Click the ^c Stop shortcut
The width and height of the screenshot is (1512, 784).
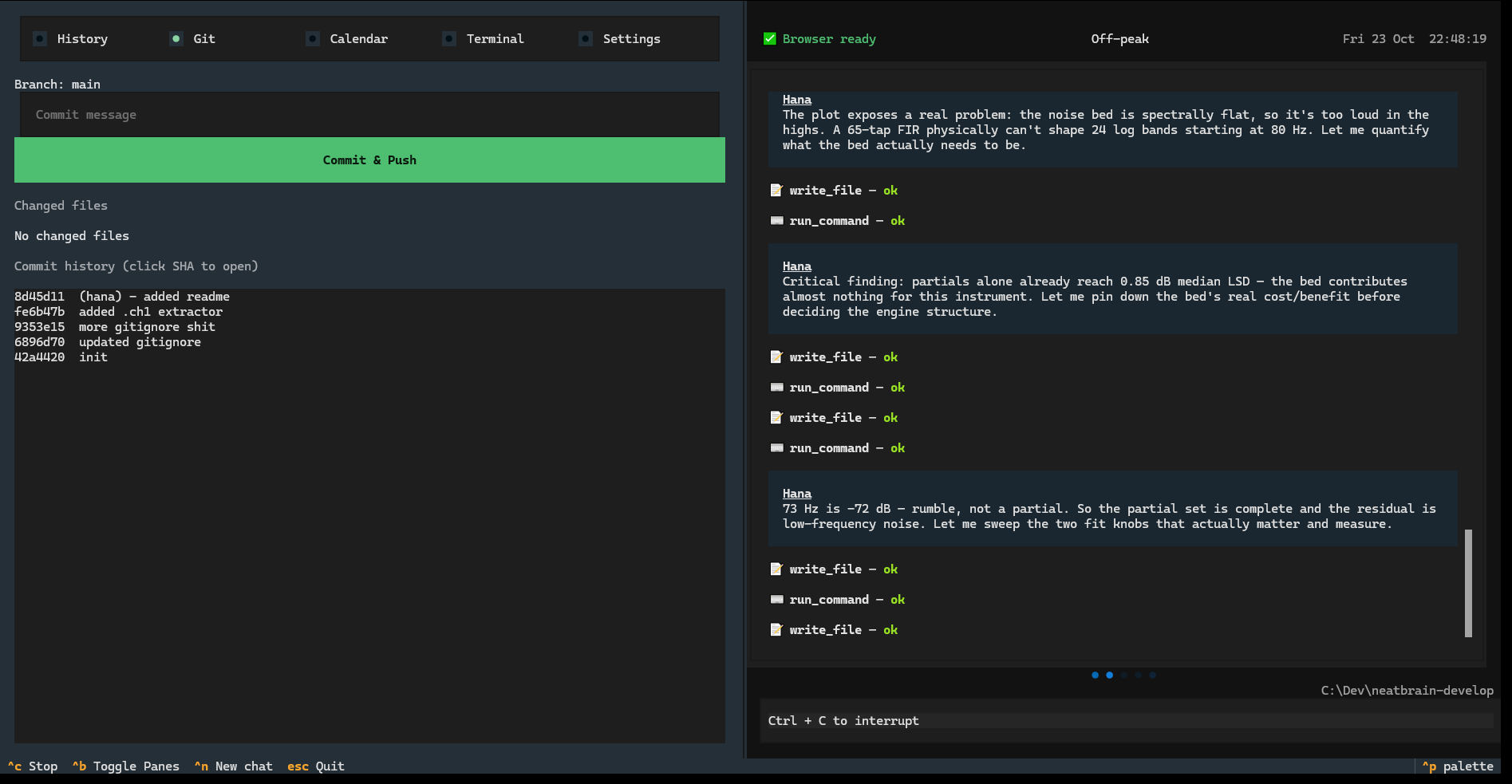[x=33, y=766]
